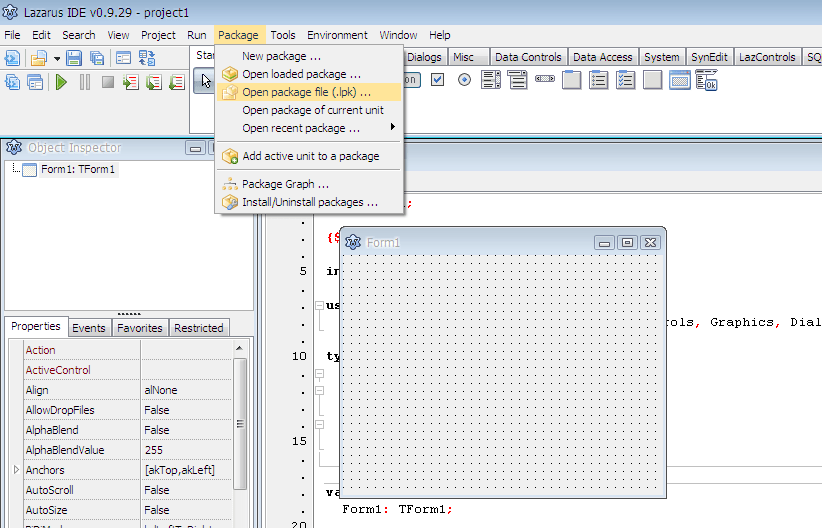
Task: Switch to LazControls palette tab
Action: tap(767, 57)
